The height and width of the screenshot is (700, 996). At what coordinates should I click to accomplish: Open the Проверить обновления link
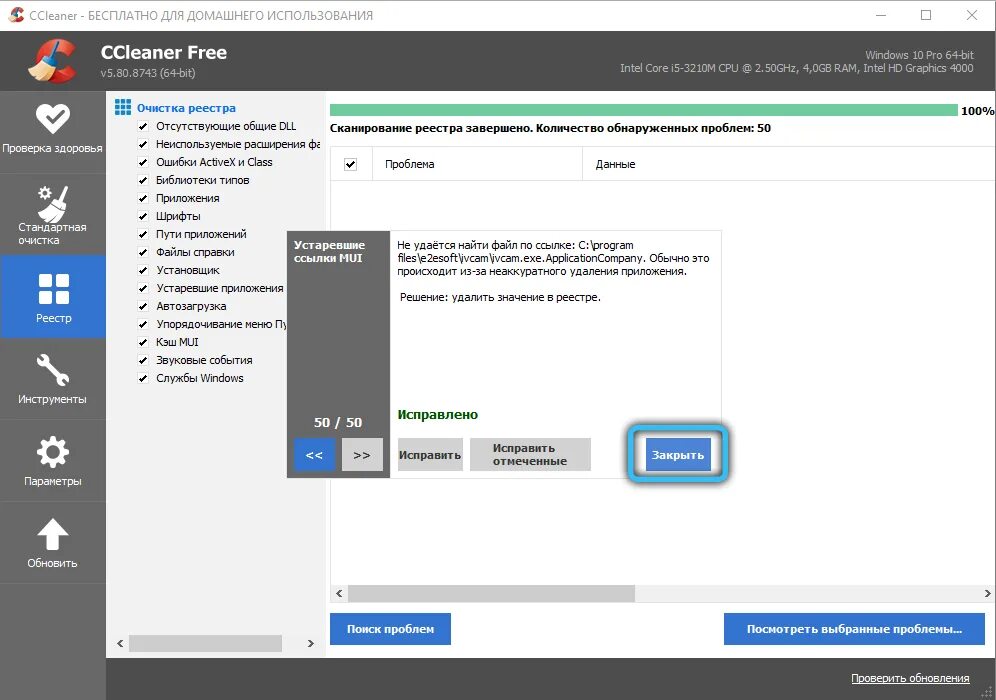[x=910, y=678]
